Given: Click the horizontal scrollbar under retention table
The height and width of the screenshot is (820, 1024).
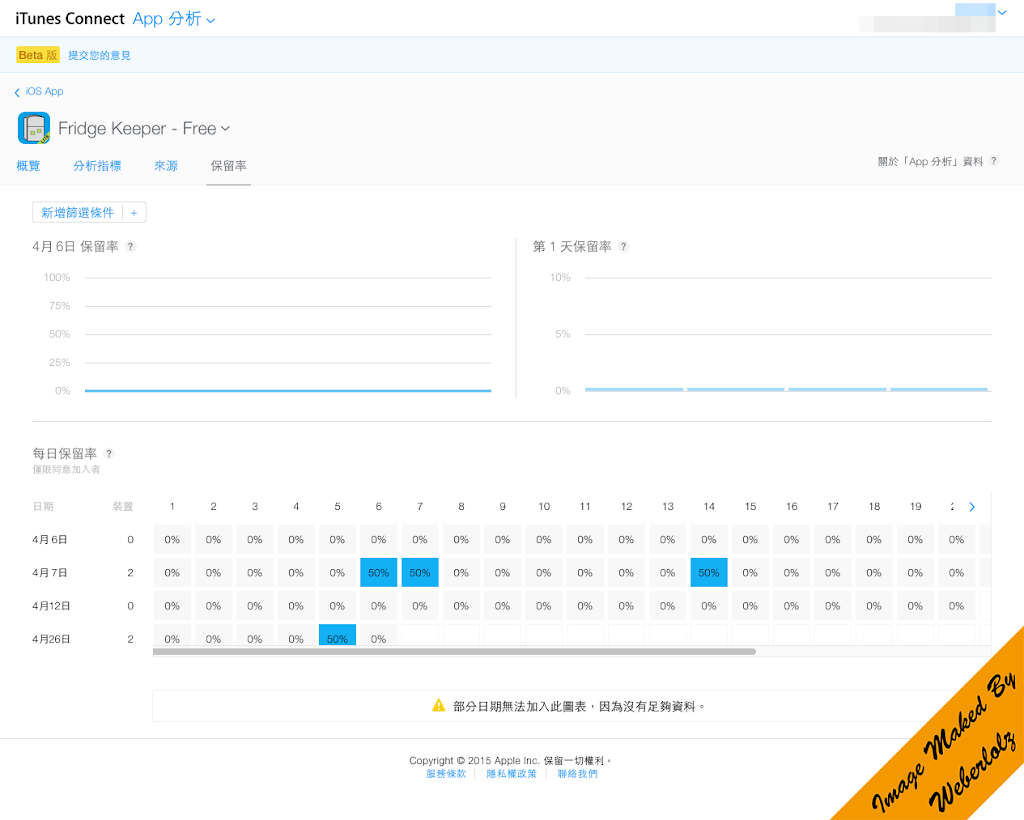Looking at the screenshot, I should pyautogui.click(x=454, y=651).
